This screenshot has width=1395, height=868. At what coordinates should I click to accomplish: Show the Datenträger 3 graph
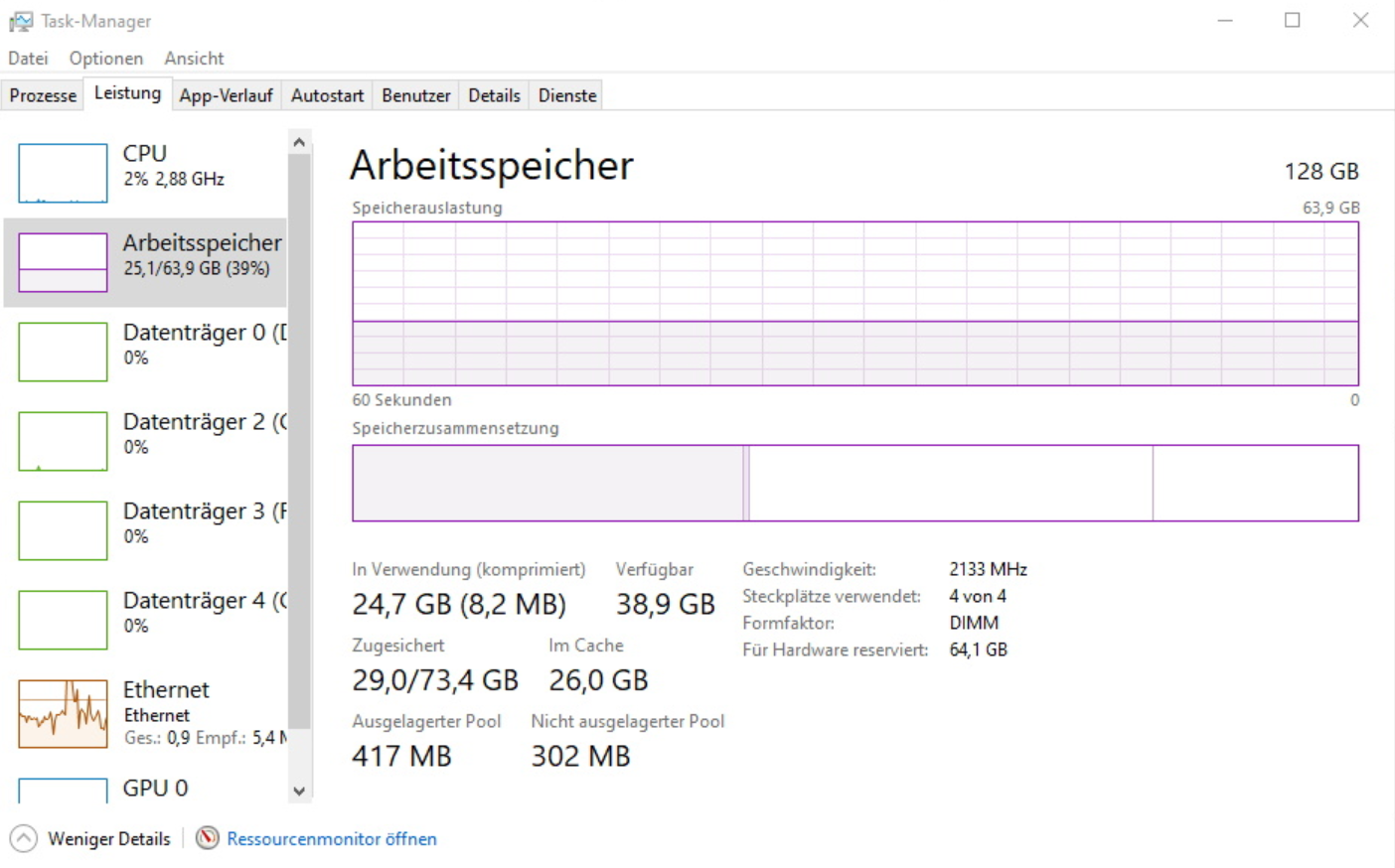pyautogui.click(x=63, y=530)
